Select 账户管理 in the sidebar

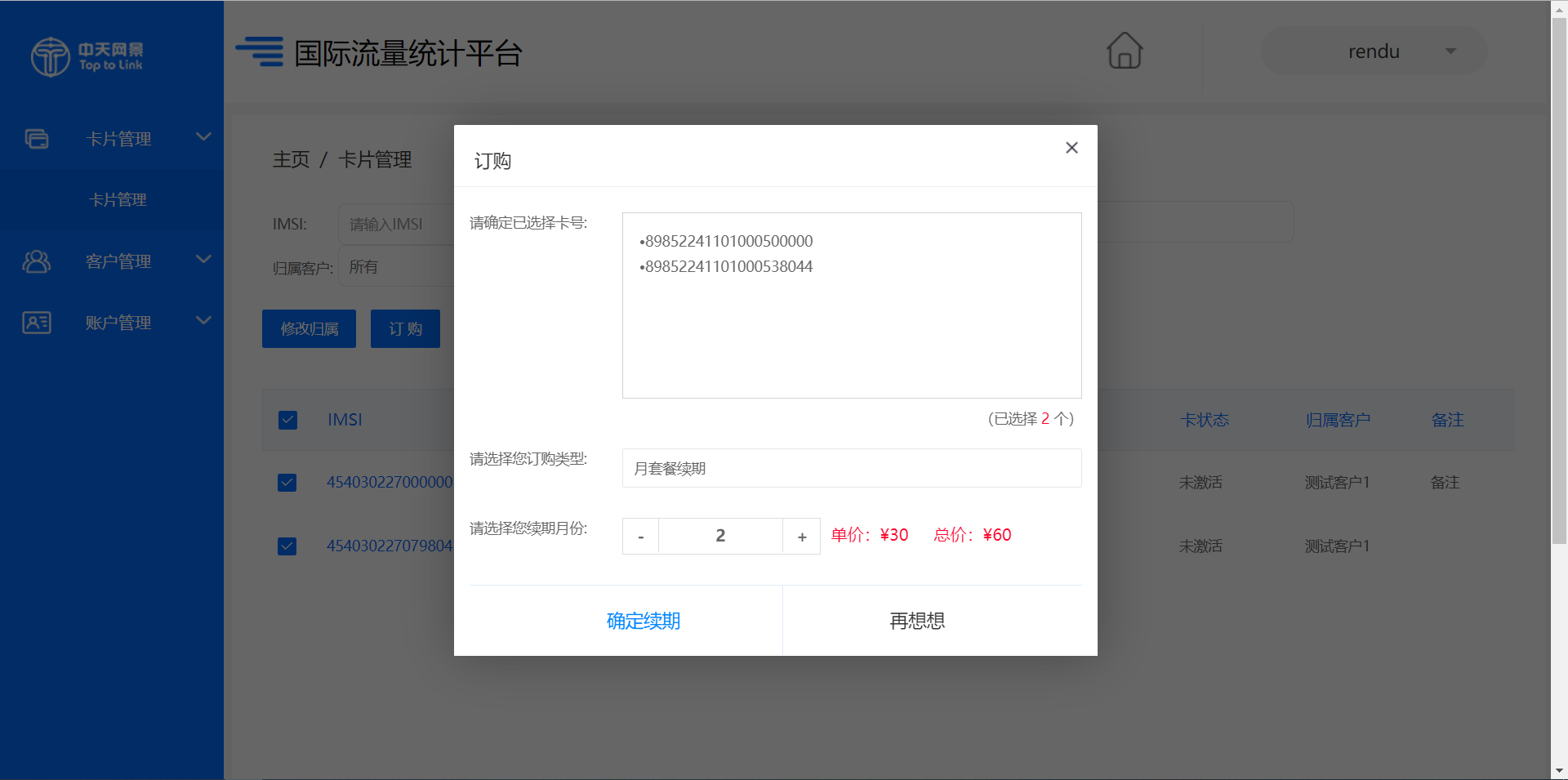click(118, 323)
